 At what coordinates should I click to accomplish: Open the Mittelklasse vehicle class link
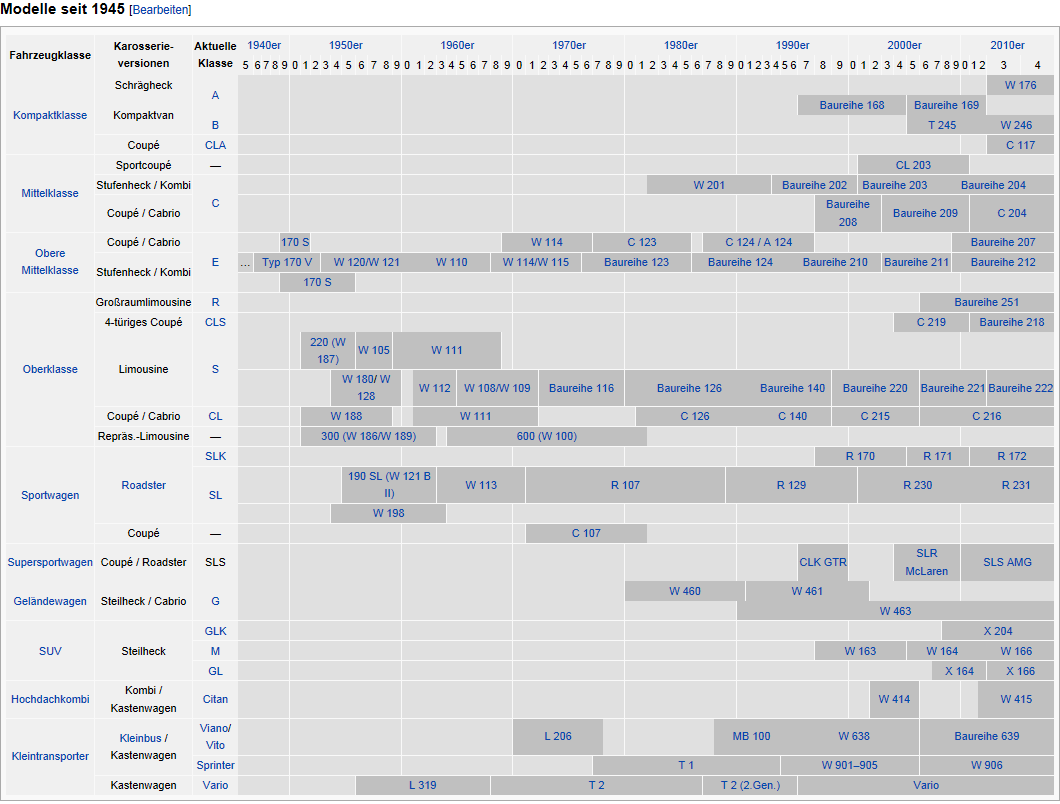[x=50, y=193]
